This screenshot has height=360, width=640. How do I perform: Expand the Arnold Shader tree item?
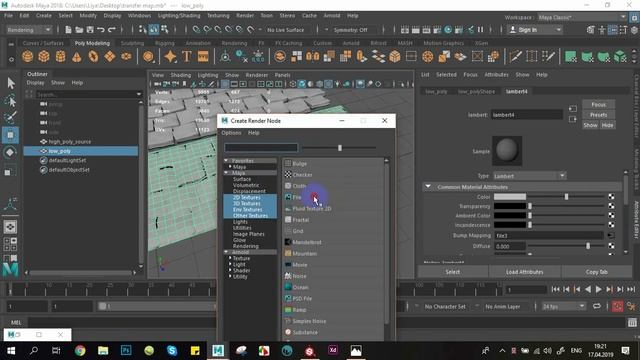230,270
